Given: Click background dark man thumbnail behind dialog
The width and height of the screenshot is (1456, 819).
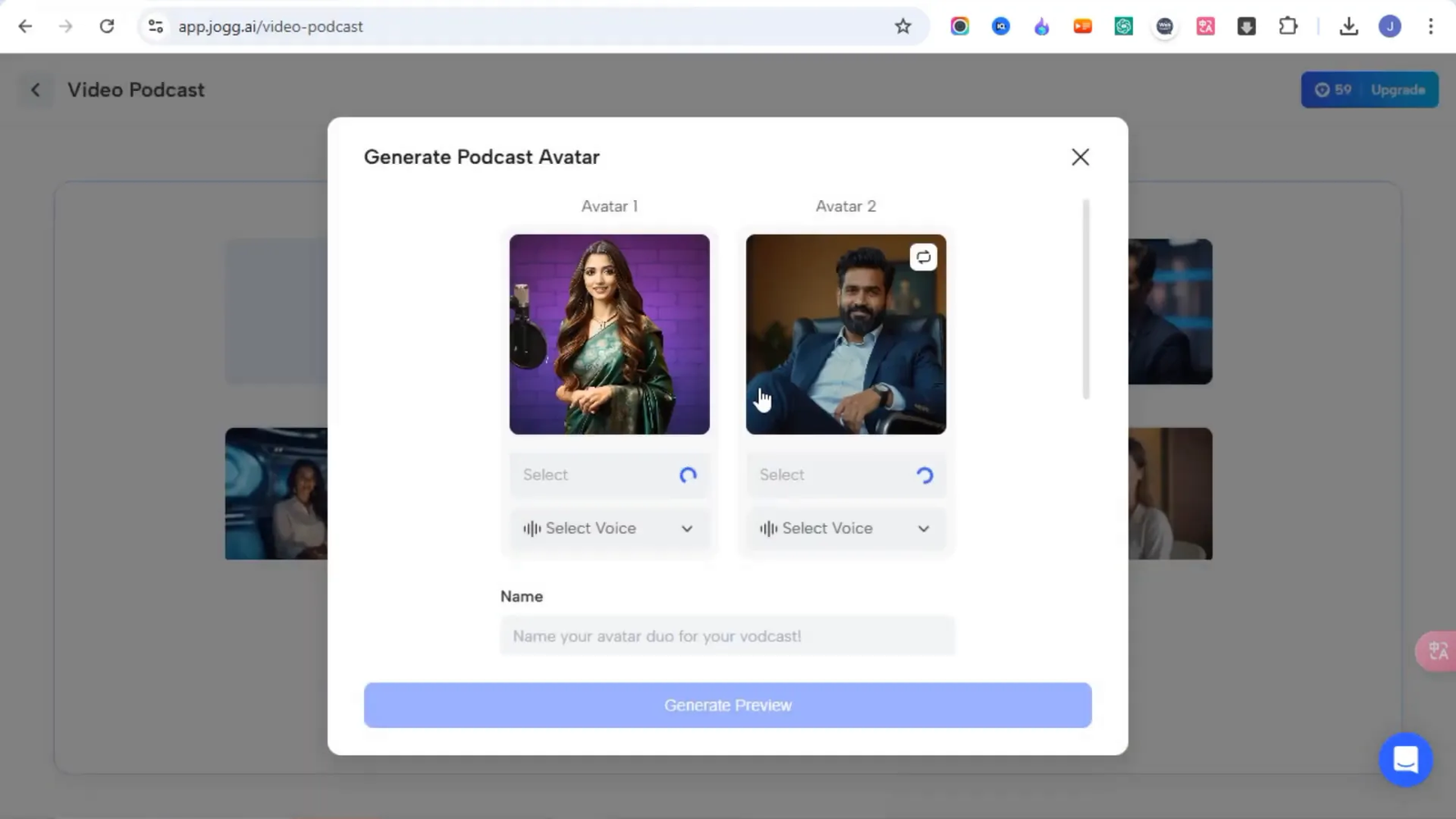Looking at the screenshot, I should coord(1170,311).
